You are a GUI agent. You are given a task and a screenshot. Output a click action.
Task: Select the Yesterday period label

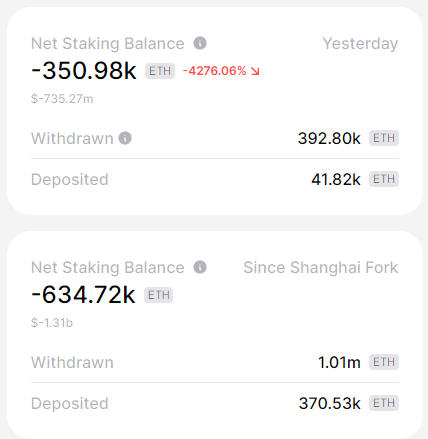[360, 44]
